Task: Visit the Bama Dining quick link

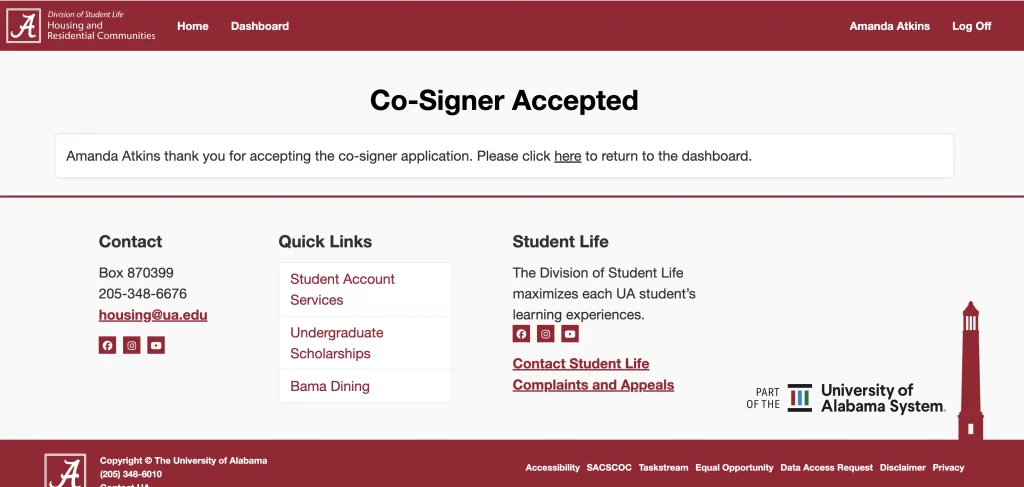Action: pos(330,386)
